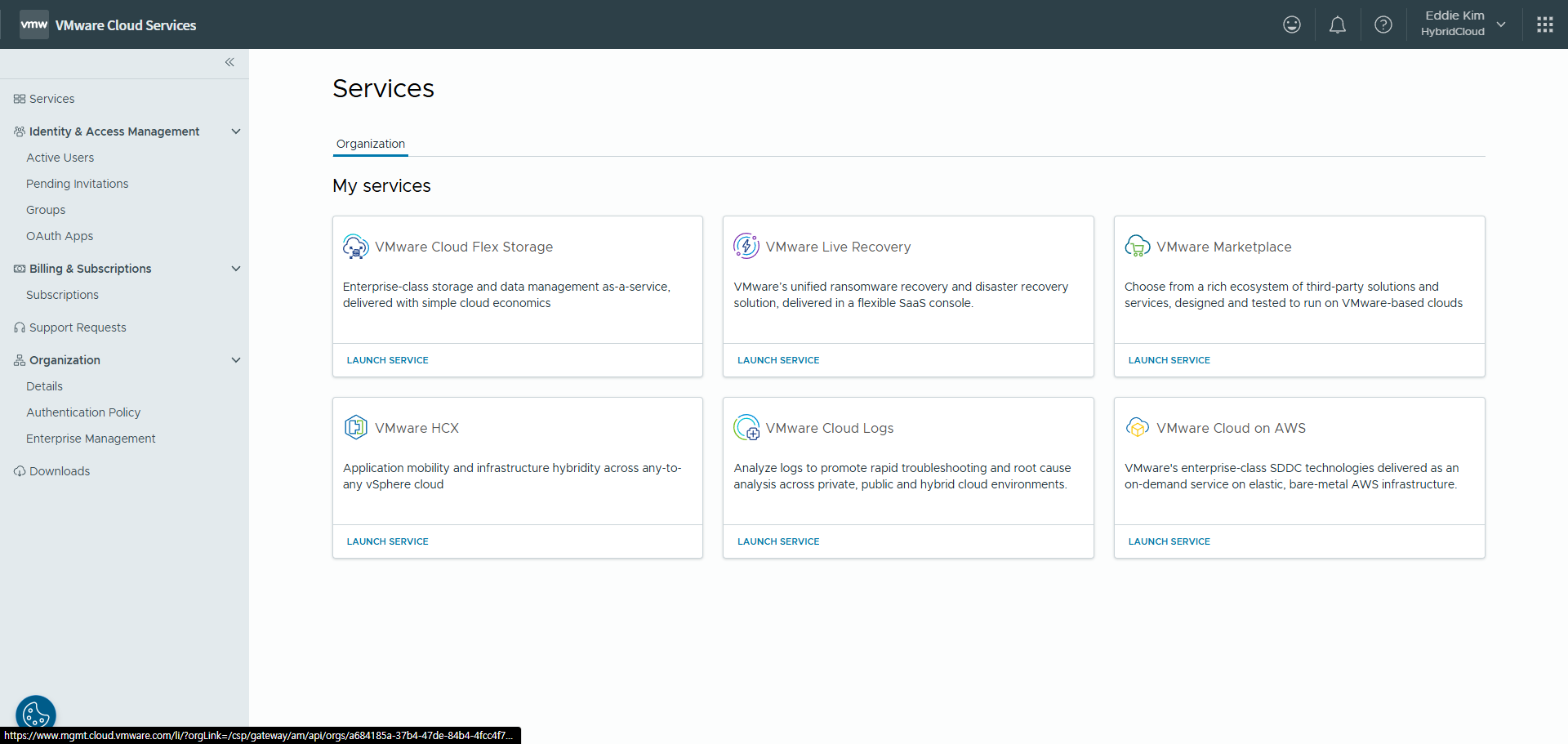This screenshot has width=1568, height=744.
Task: Click the VMware Marketplace cart icon
Action: tap(1138, 247)
